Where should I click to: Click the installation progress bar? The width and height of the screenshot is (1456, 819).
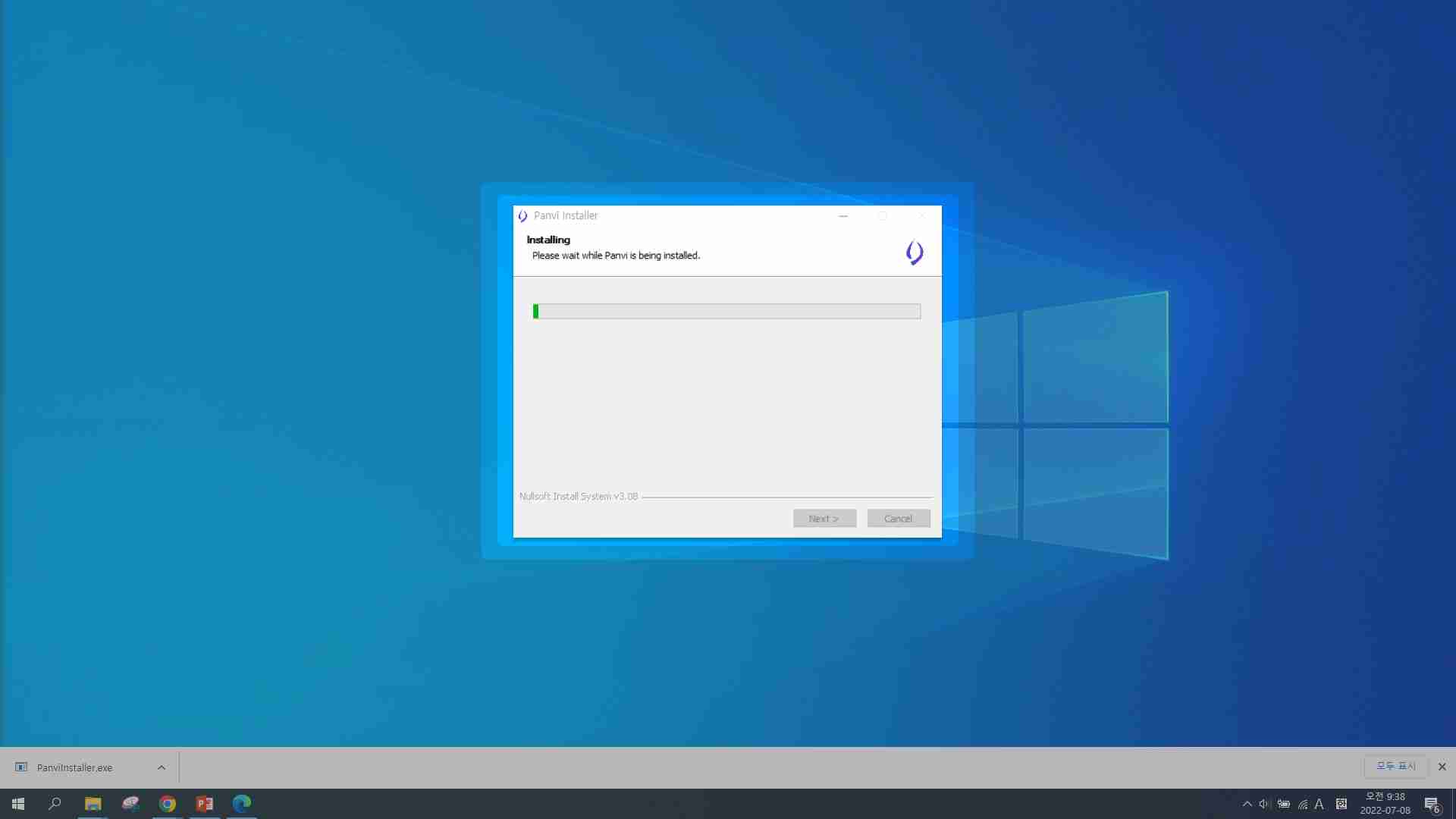tap(726, 312)
